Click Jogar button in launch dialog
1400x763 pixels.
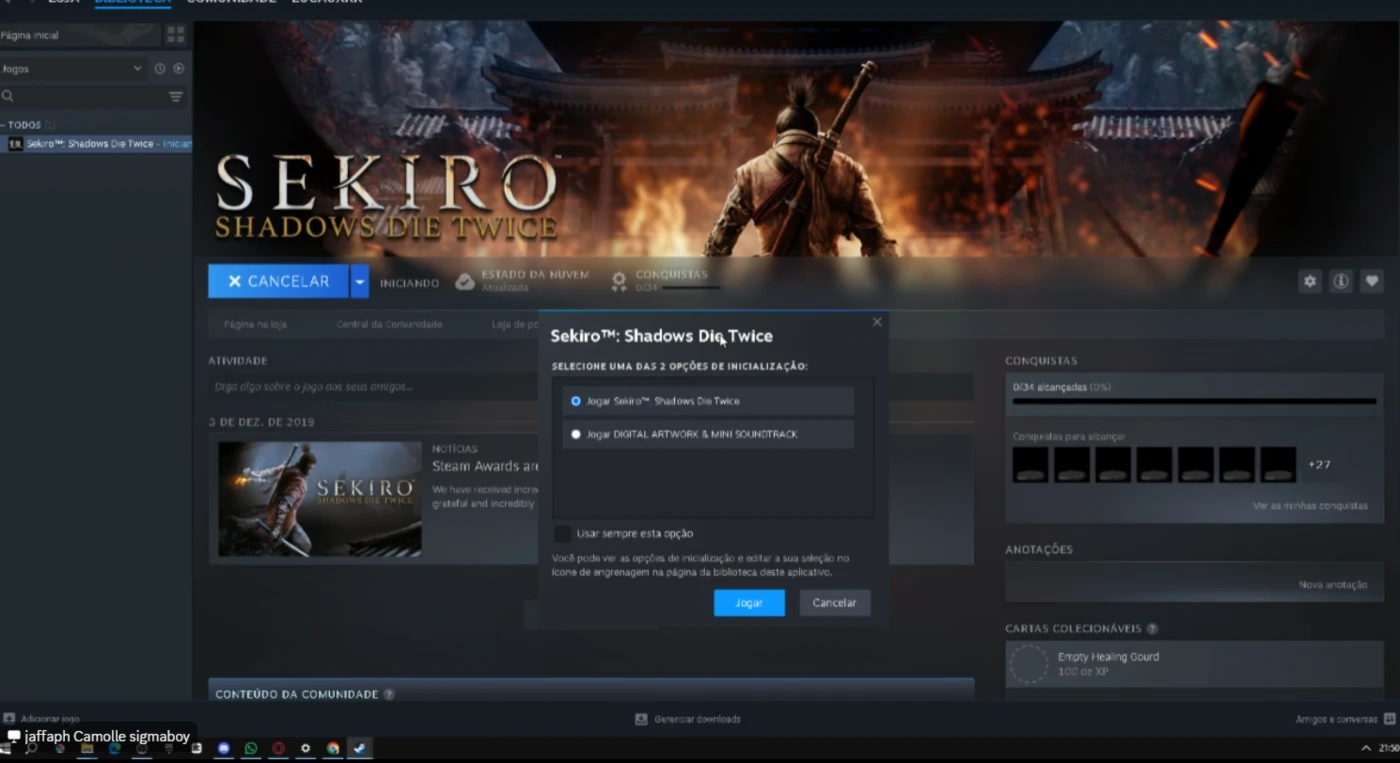(x=749, y=603)
